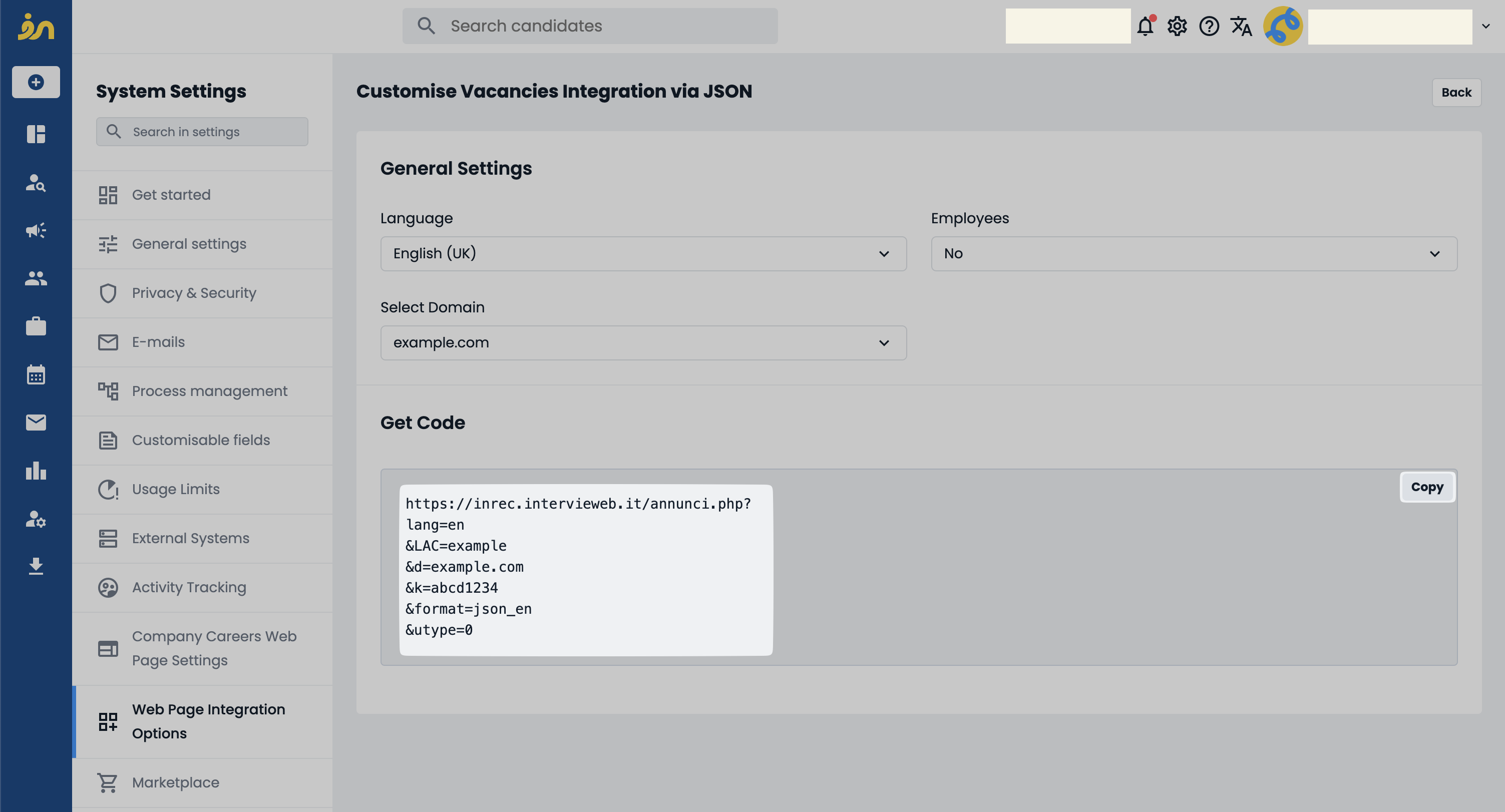Open candidate search icon in left rail
Image resolution: width=1505 pixels, height=812 pixels.
(36, 183)
